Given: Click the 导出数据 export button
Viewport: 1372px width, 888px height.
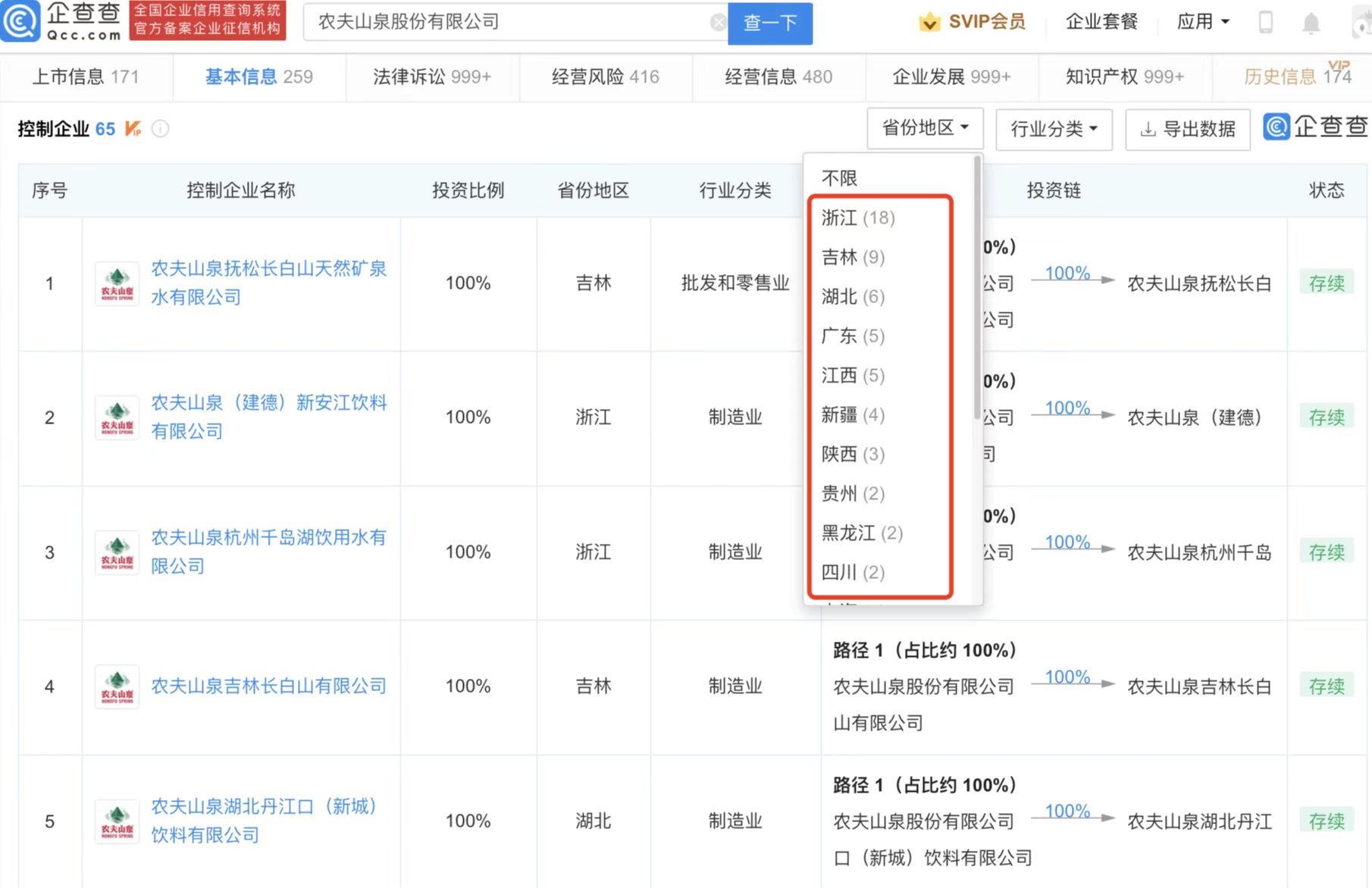Looking at the screenshot, I should [1188, 130].
